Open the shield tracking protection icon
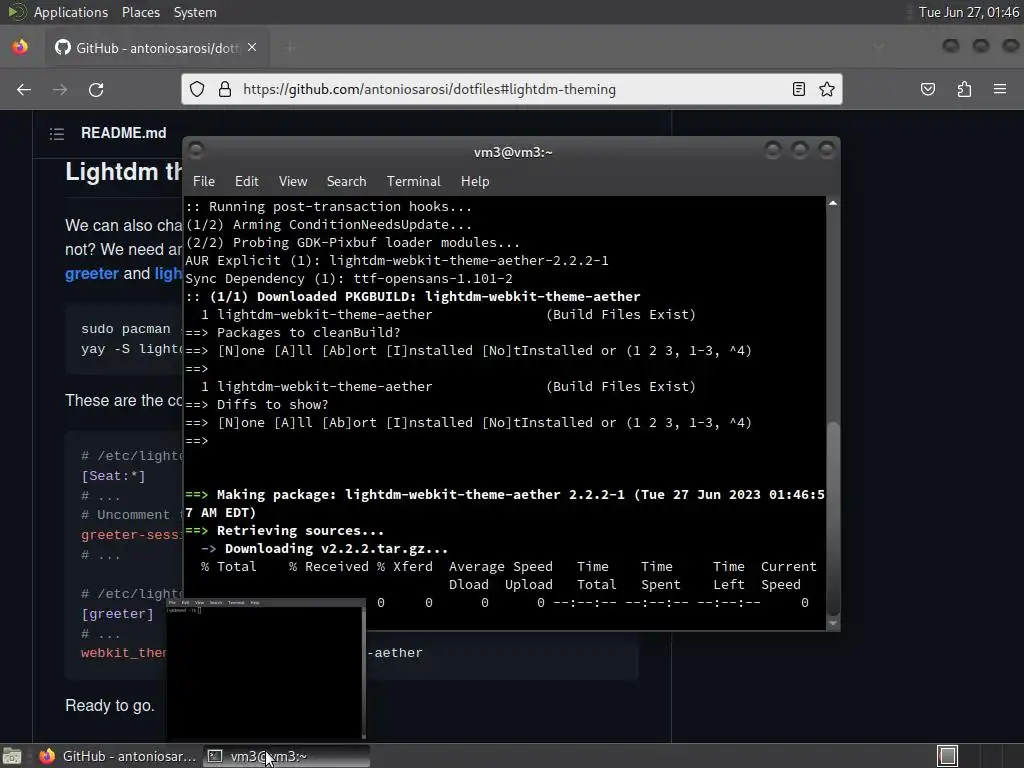Viewport: 1024px width, 768px height. click(x=197, y=89)
